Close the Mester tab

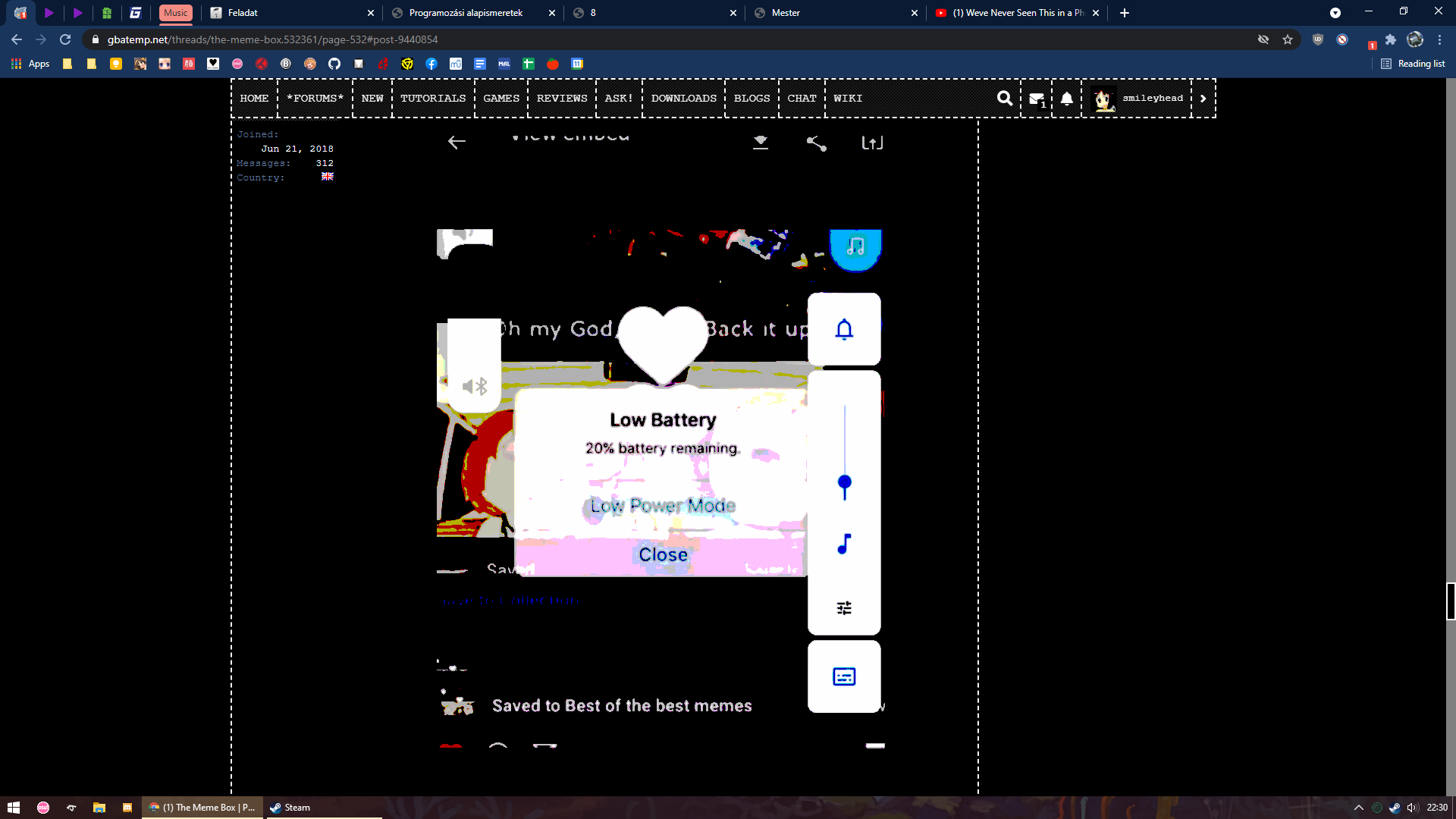(915, 13)
